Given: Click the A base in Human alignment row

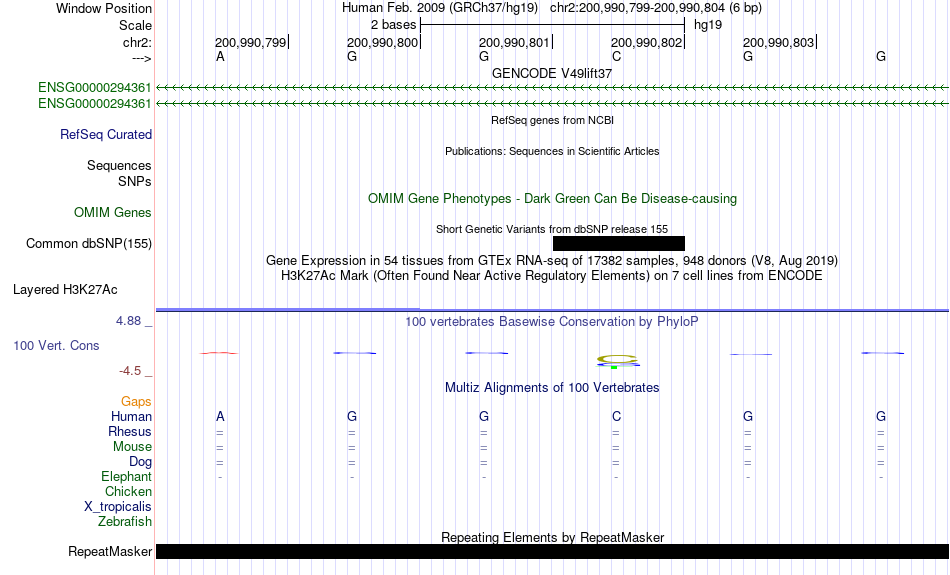Looking at the screenshot, I should tap(220, 416).
